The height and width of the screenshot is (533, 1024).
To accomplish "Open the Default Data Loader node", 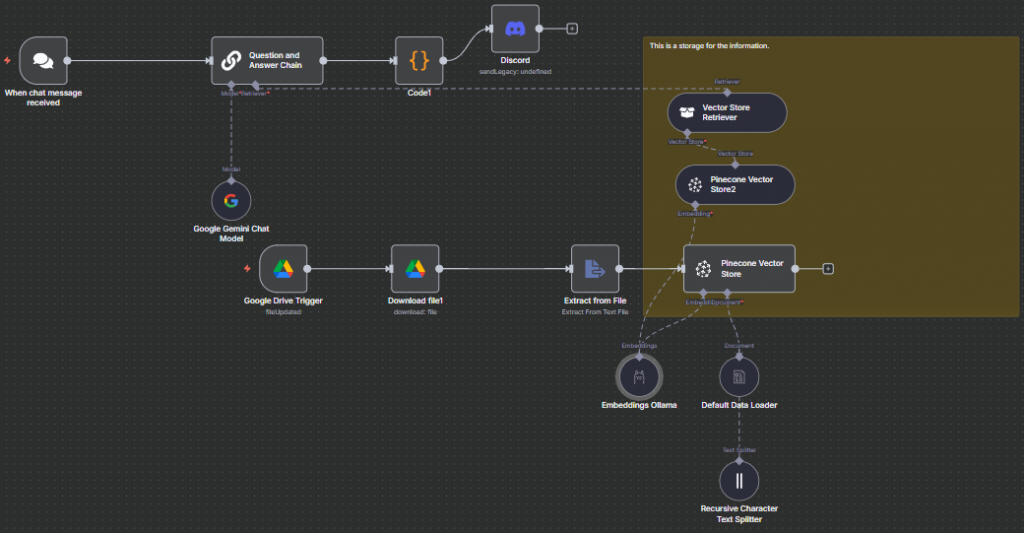I will pyautogui.click(x=739, y=376).
